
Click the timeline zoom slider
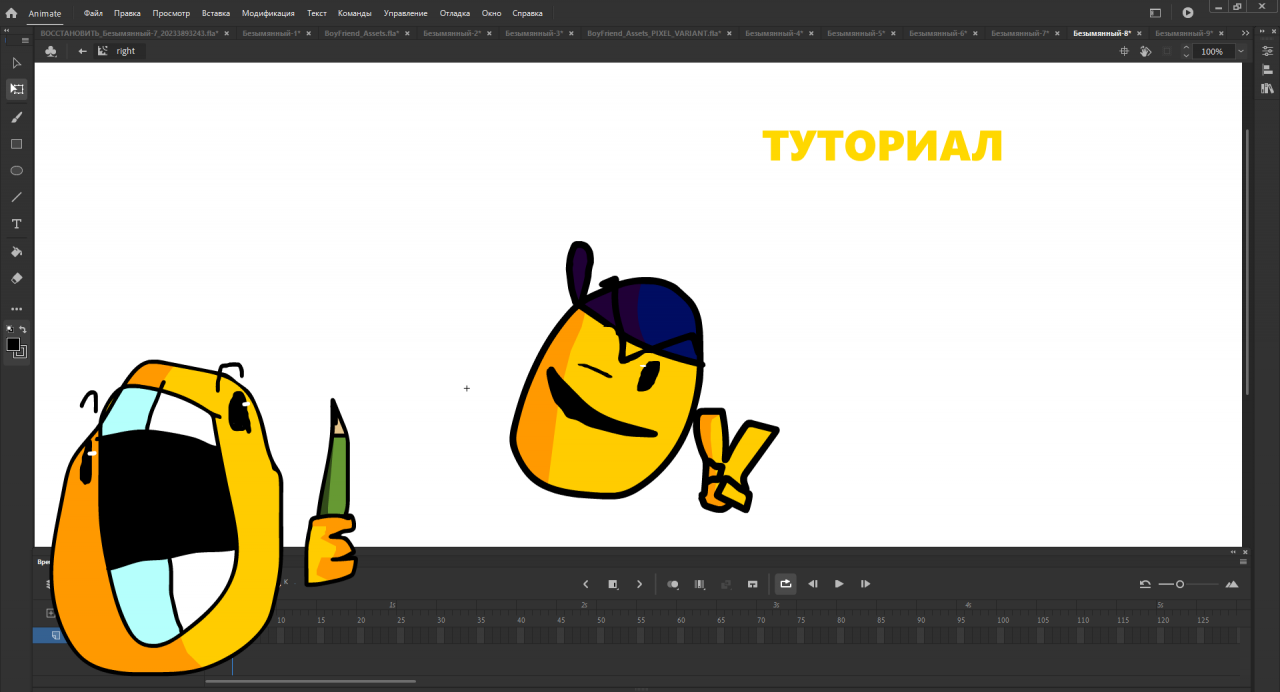(x=1180, y=584)
